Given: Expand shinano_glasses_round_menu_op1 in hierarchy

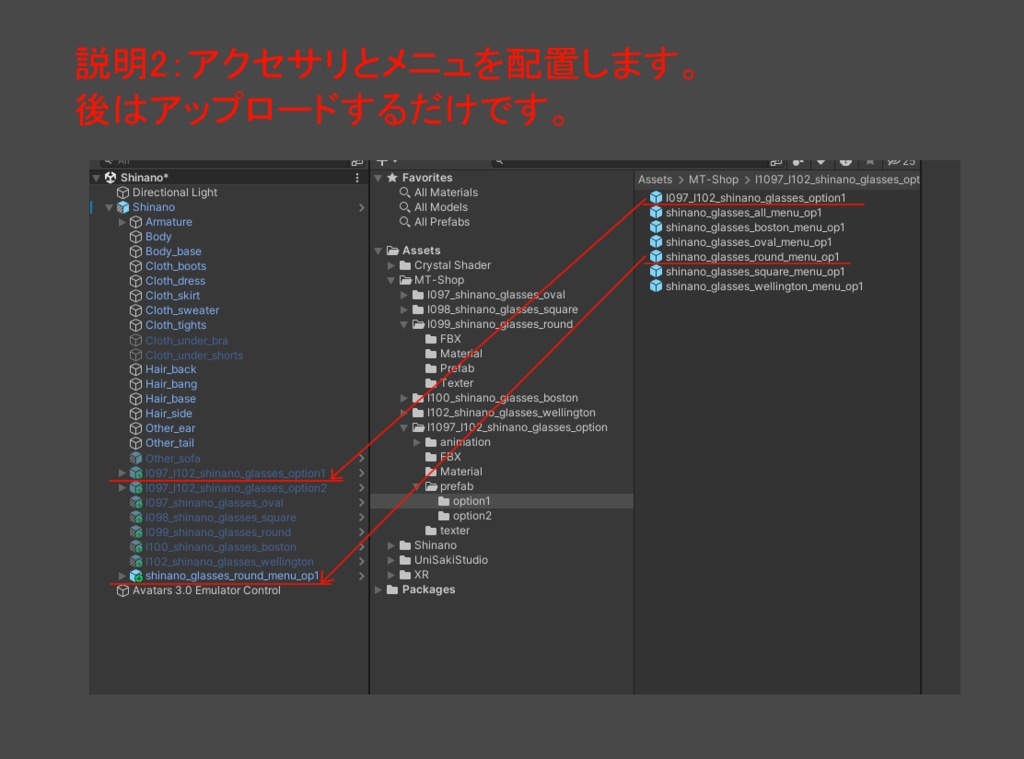Looking at the screenshot, I should tap(122, 575).
